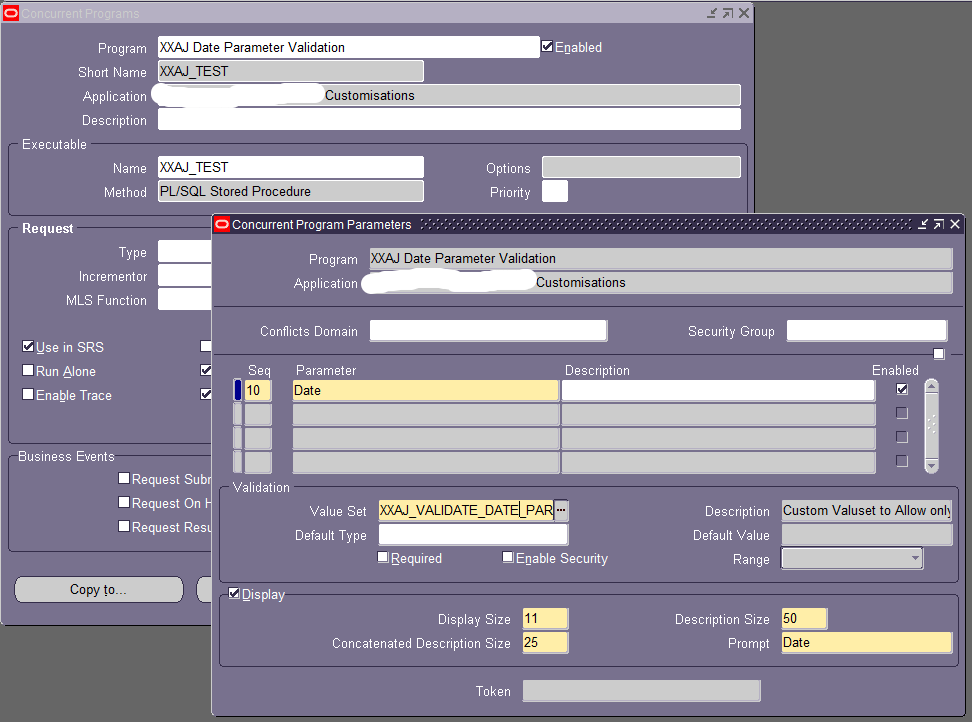This screenshot has height=722, width=972.
Task: Enable the Required checkbox
Action: coord(382,557)
